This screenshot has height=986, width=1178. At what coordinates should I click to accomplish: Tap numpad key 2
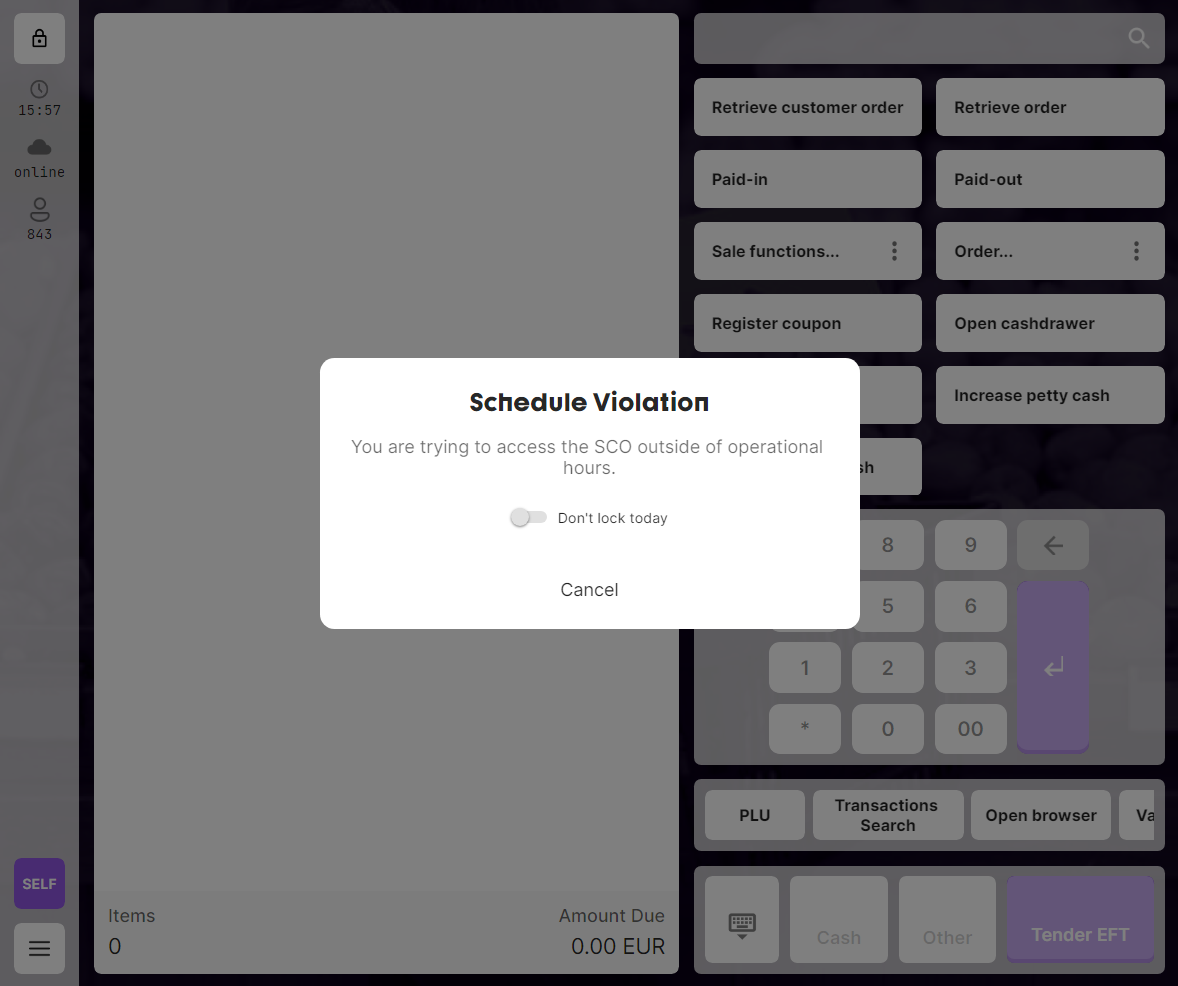coord(887,667)
